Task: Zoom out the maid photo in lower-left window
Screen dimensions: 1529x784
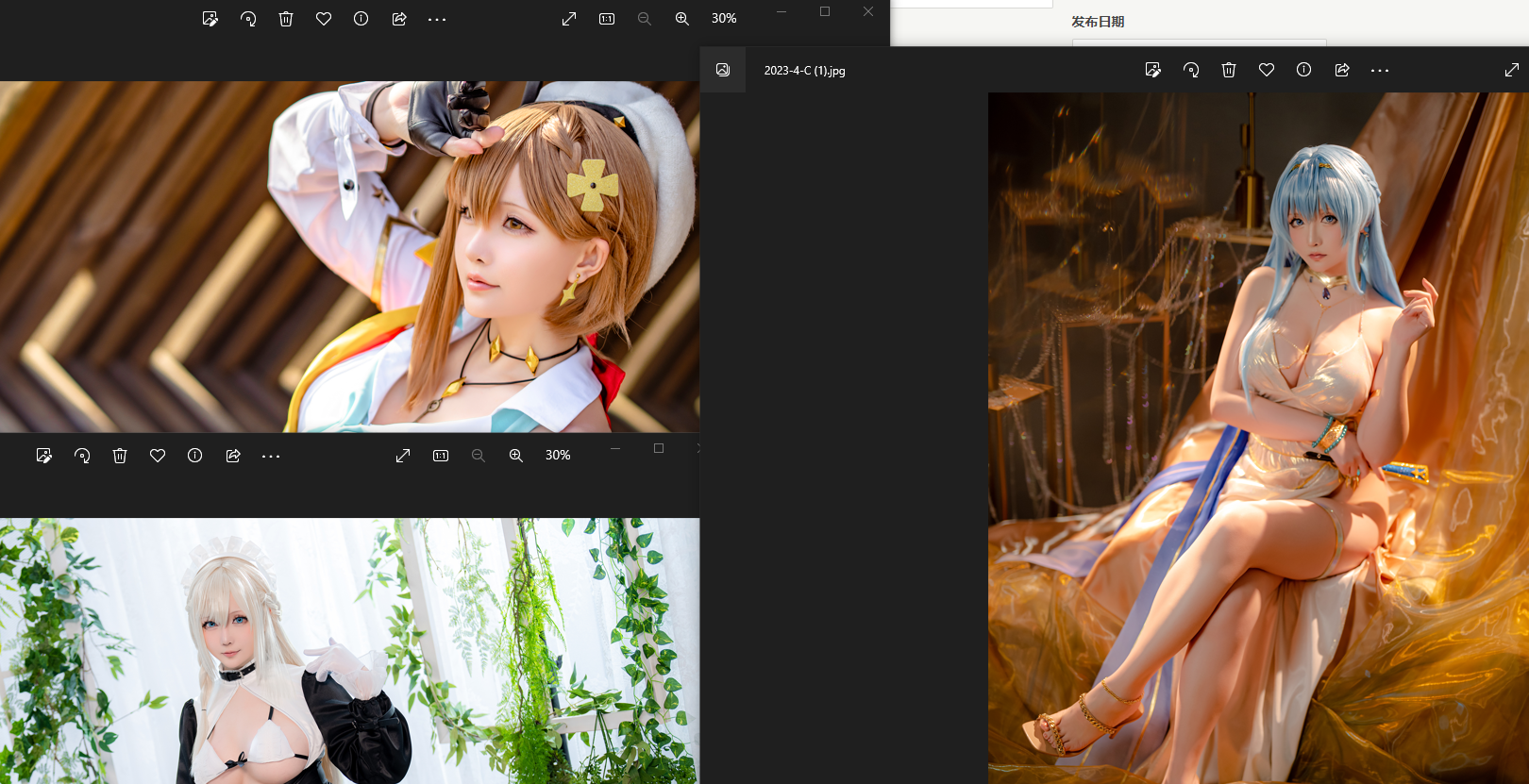Action: tap(479, 456)
